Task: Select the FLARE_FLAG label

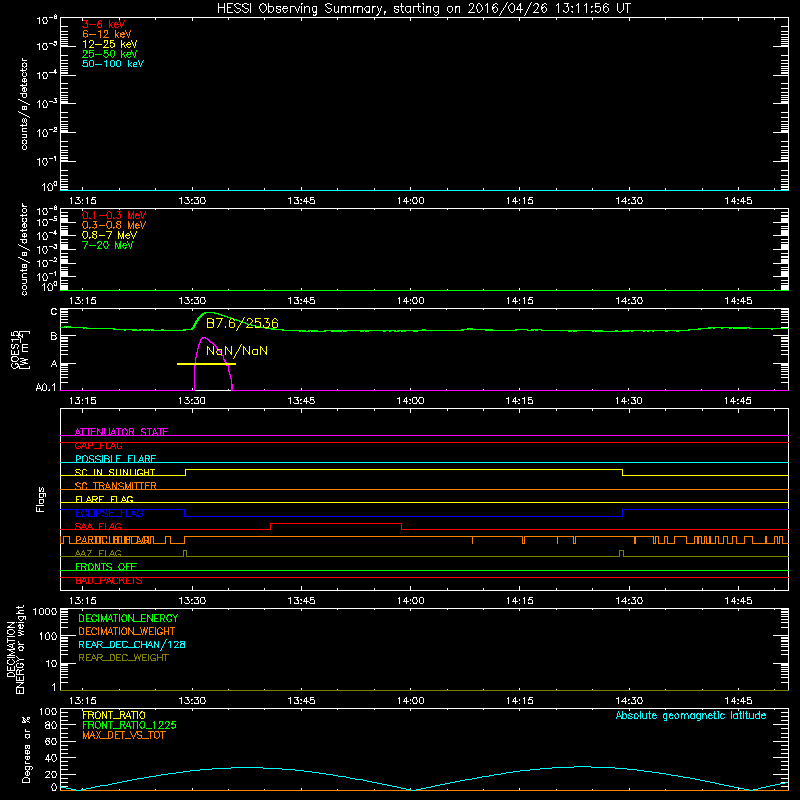Action: [104, 499]
